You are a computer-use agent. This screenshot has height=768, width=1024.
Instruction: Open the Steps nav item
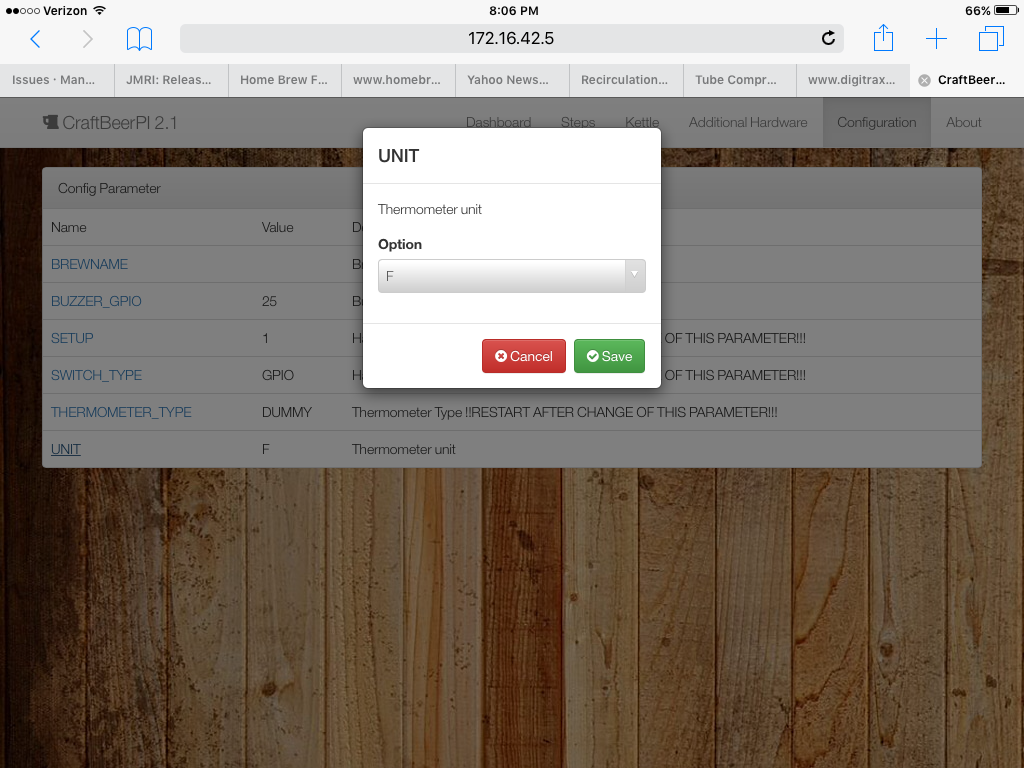point(578,123)
